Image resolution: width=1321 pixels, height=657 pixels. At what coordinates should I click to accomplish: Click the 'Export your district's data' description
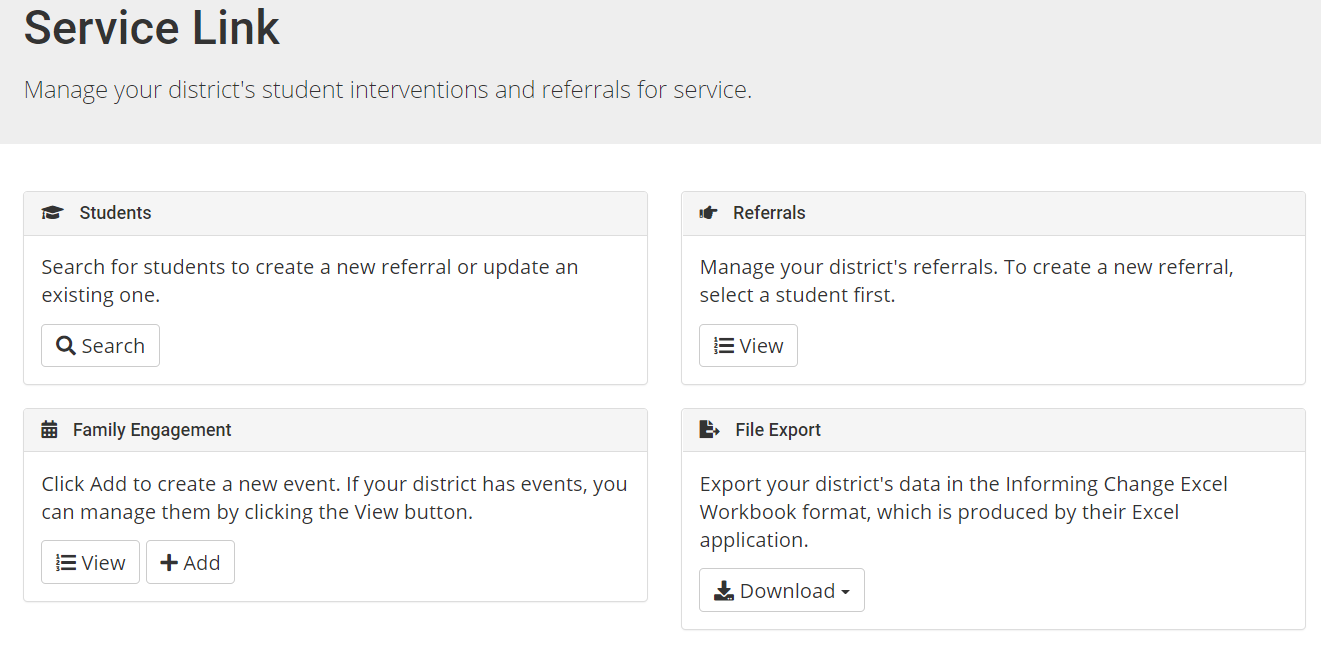click(964, 512)
